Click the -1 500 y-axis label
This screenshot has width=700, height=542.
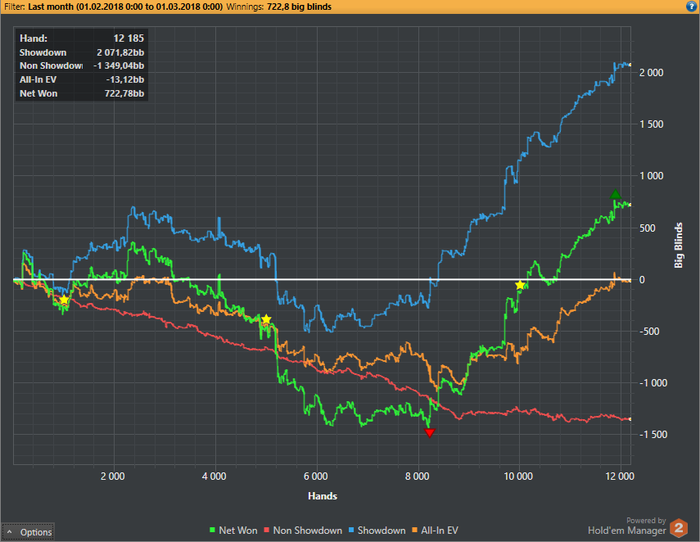(x=654, y=434)
